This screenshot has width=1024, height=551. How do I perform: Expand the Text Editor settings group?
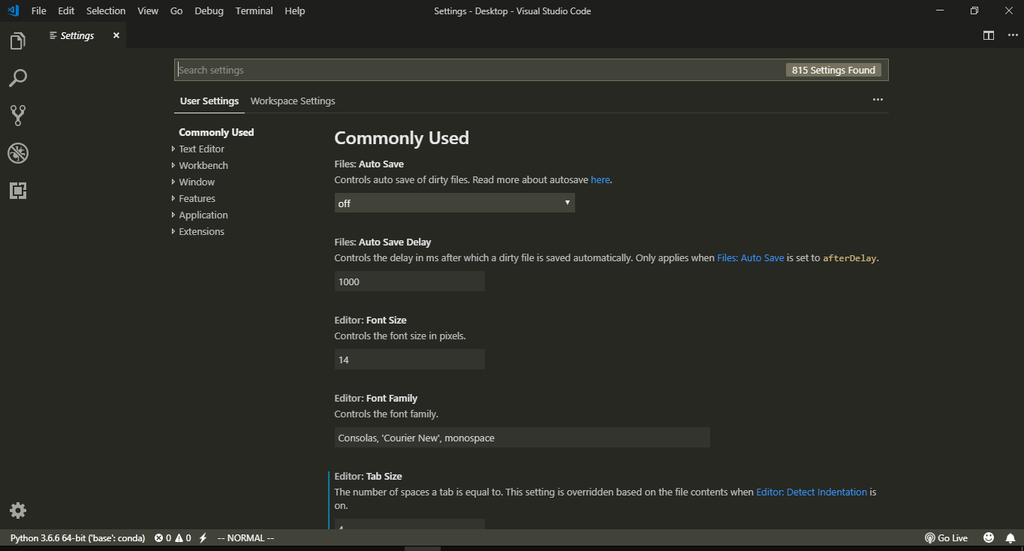(201, 149)
